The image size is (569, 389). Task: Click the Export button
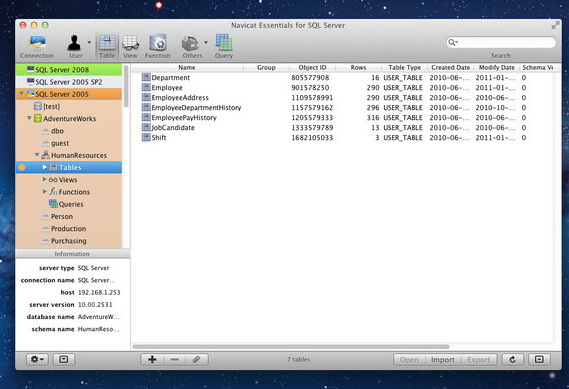[479, 360]
